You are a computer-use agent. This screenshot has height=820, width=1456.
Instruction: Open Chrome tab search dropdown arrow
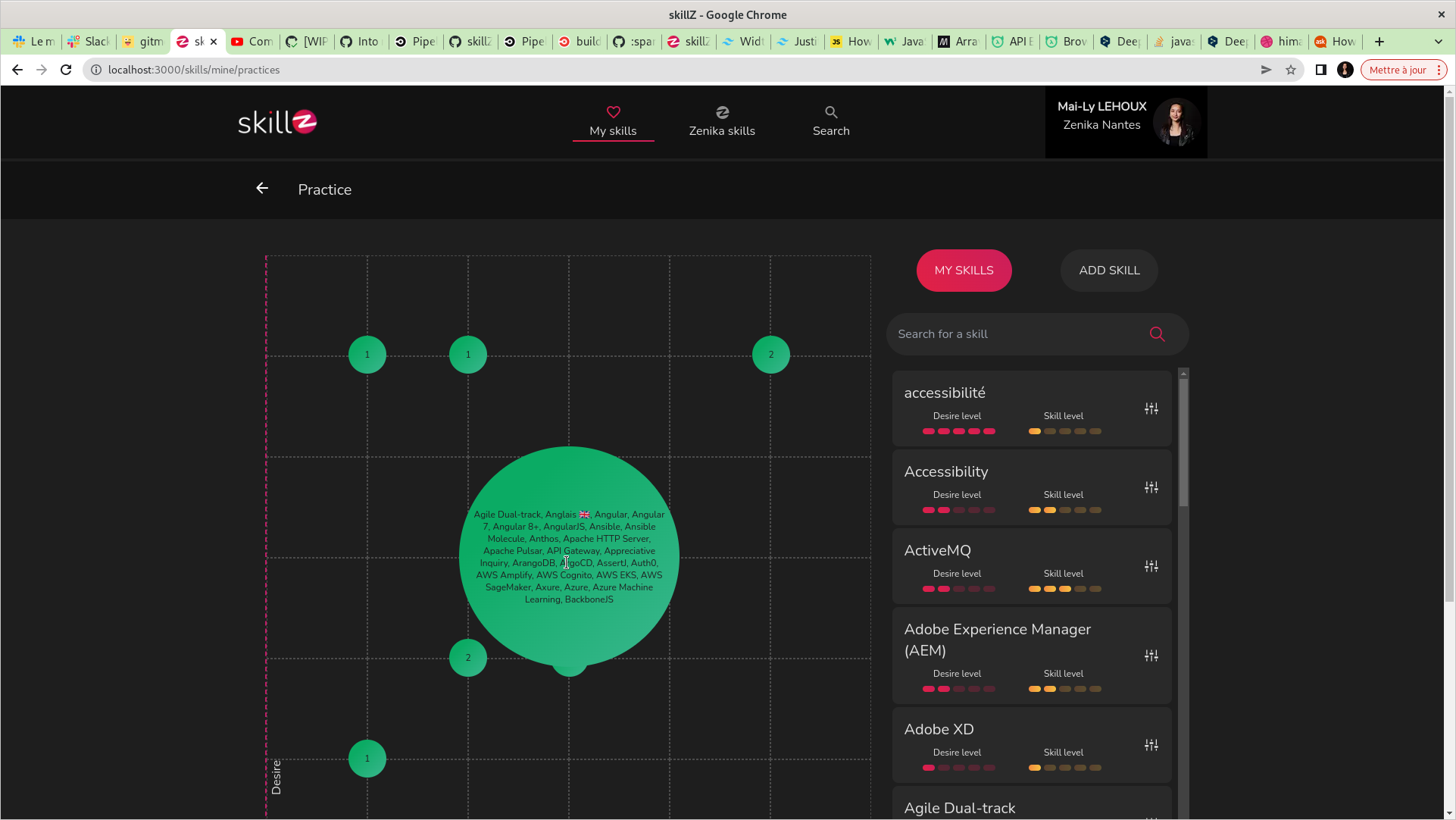pos(1438,42)
